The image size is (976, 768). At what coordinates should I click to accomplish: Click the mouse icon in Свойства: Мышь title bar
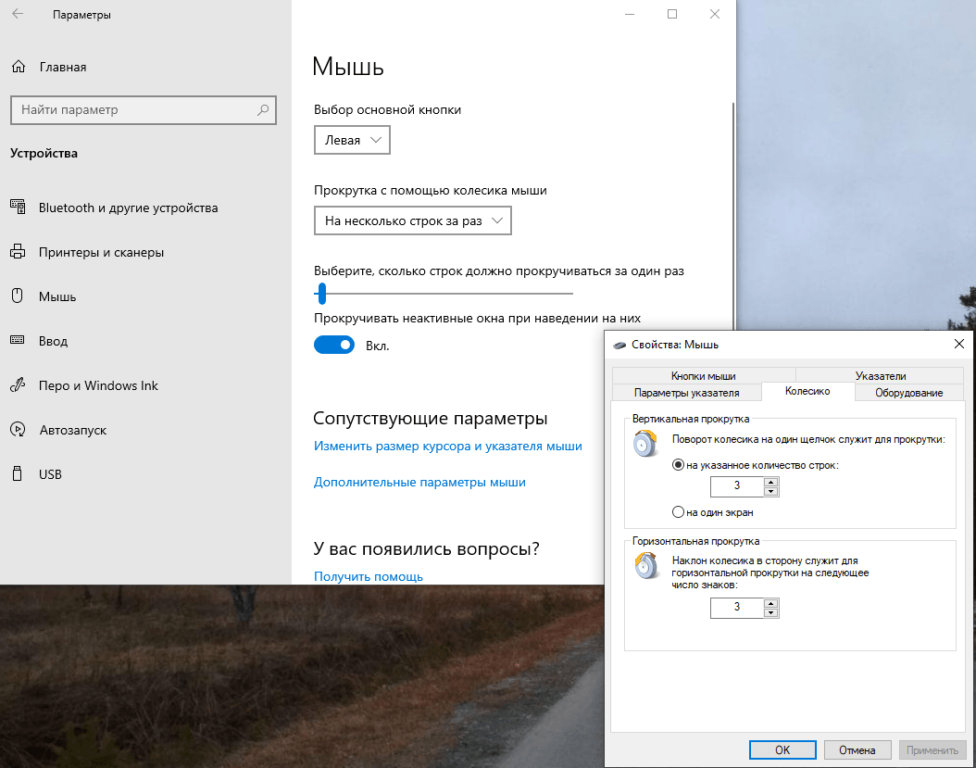pyautogui.click(x=619, y=345)
